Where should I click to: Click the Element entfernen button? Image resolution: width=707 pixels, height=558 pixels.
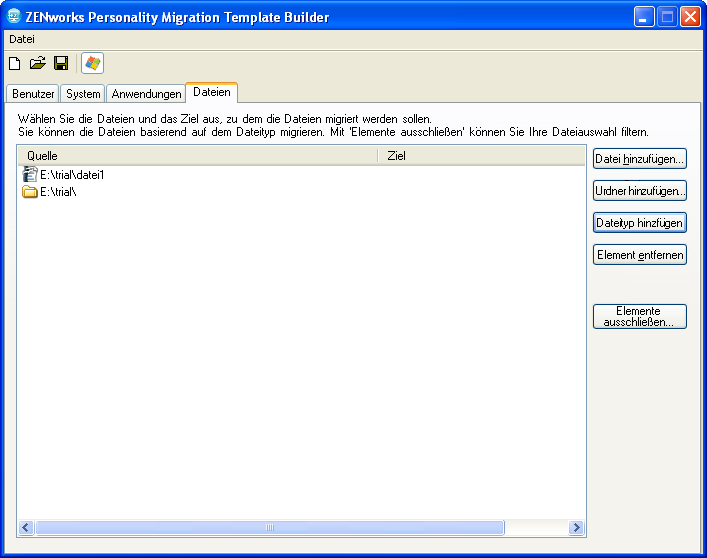tap(639, 255)
